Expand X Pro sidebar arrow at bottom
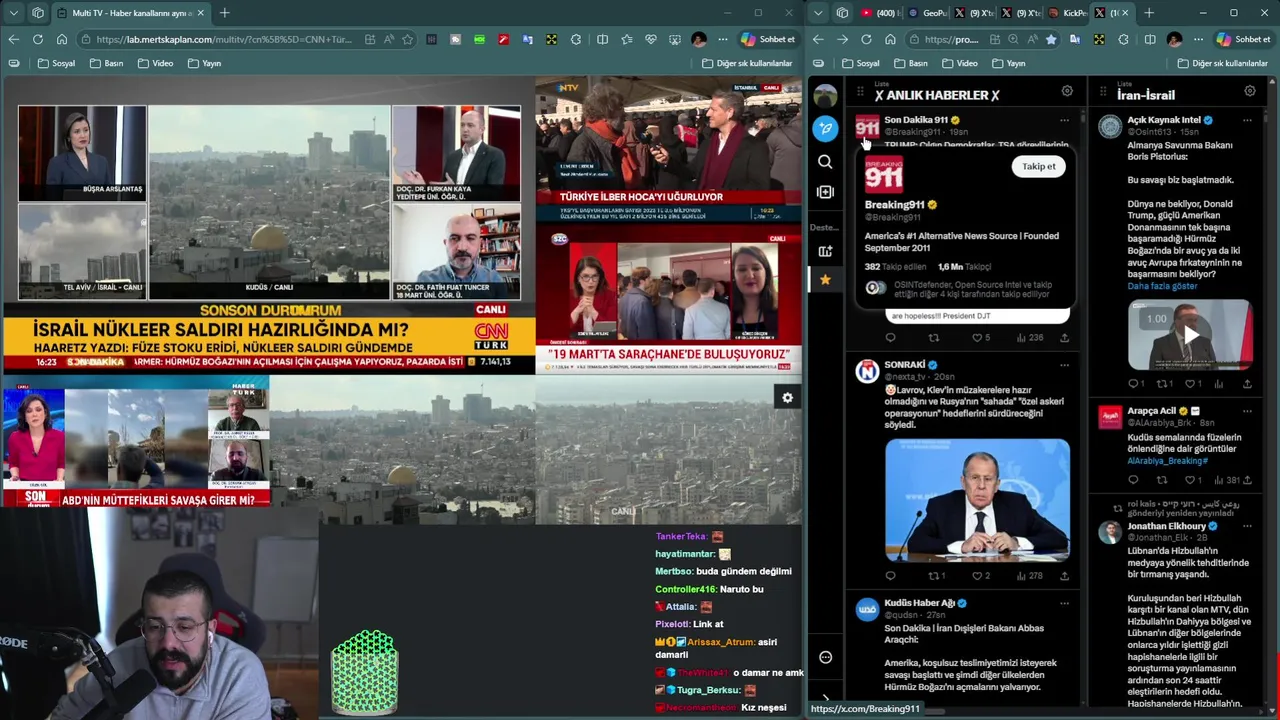The height and width of the screenshot is (720, 1280). (825, 699)
